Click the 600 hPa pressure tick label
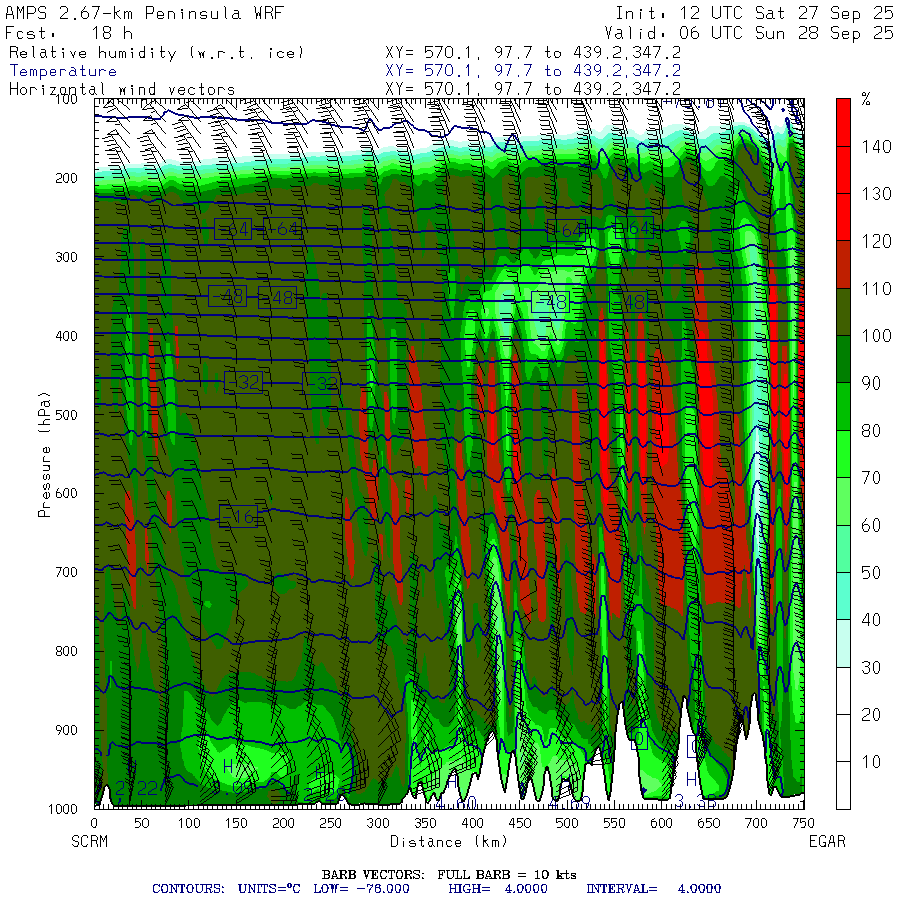 (66, 493)
